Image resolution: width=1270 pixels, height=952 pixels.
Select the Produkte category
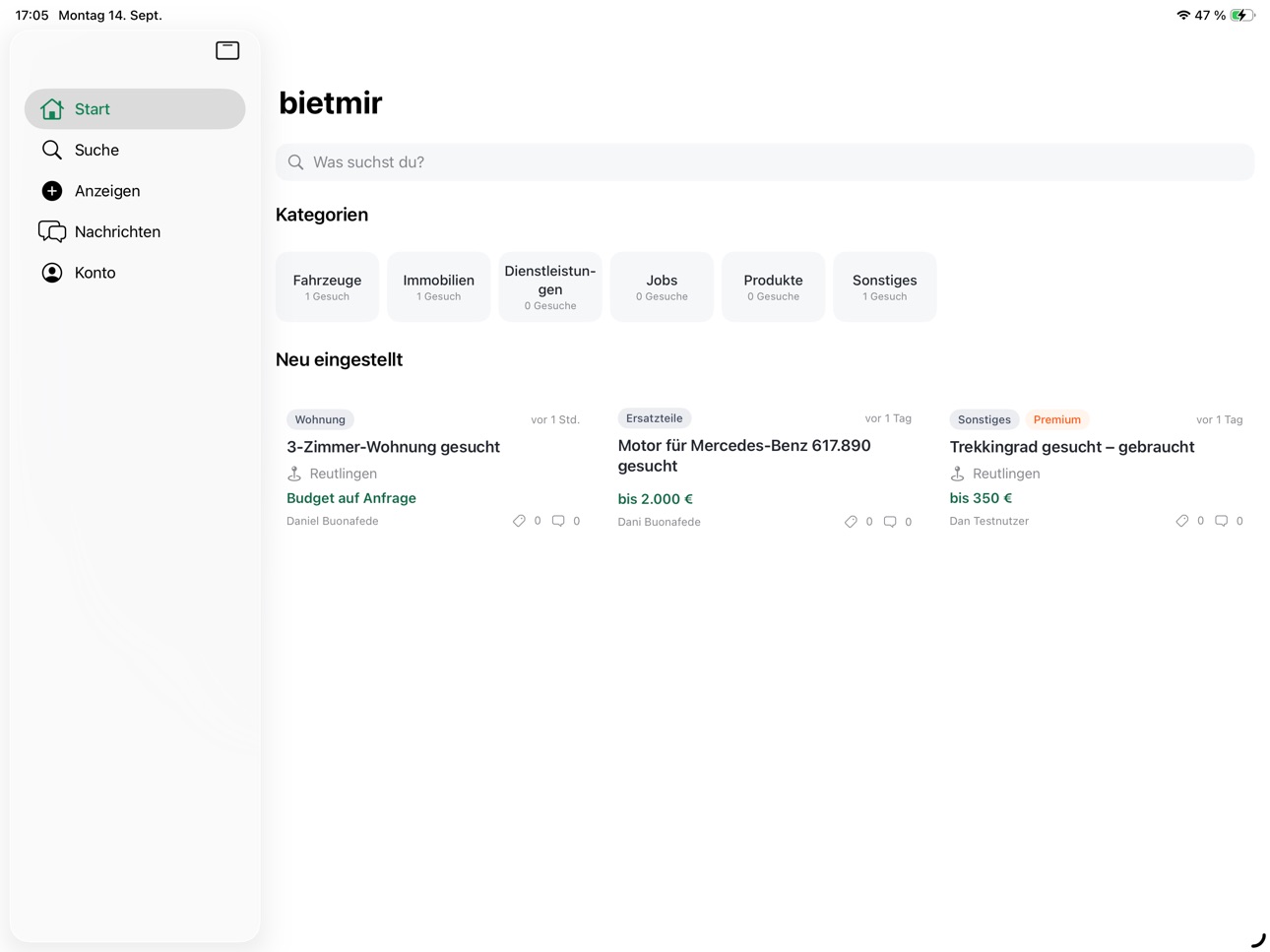(x=773, y=286)
